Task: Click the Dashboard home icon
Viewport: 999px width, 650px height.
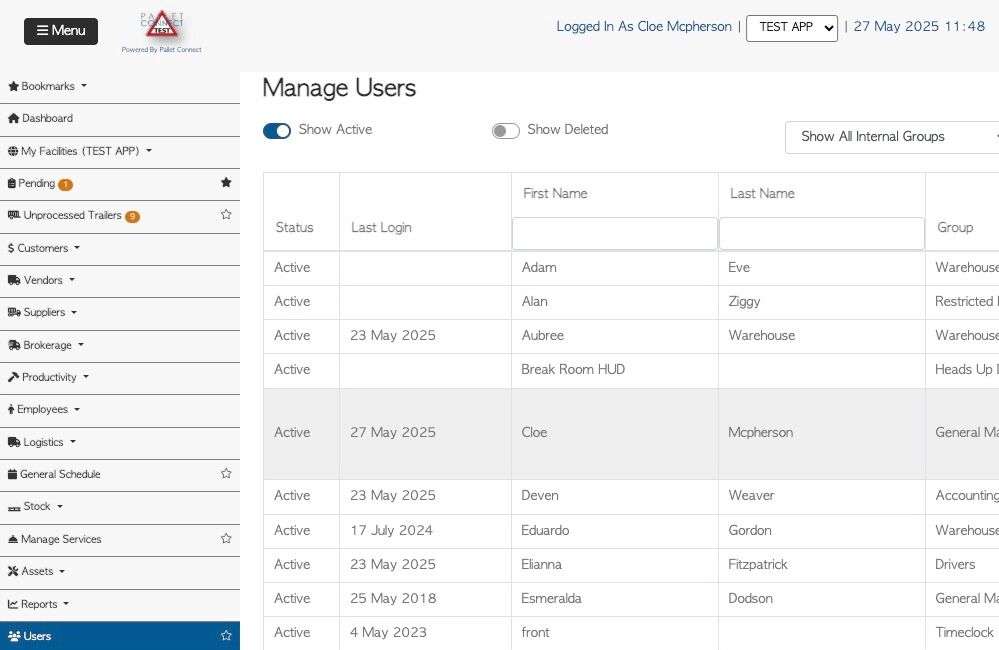Action: click(x=13, y=119)
